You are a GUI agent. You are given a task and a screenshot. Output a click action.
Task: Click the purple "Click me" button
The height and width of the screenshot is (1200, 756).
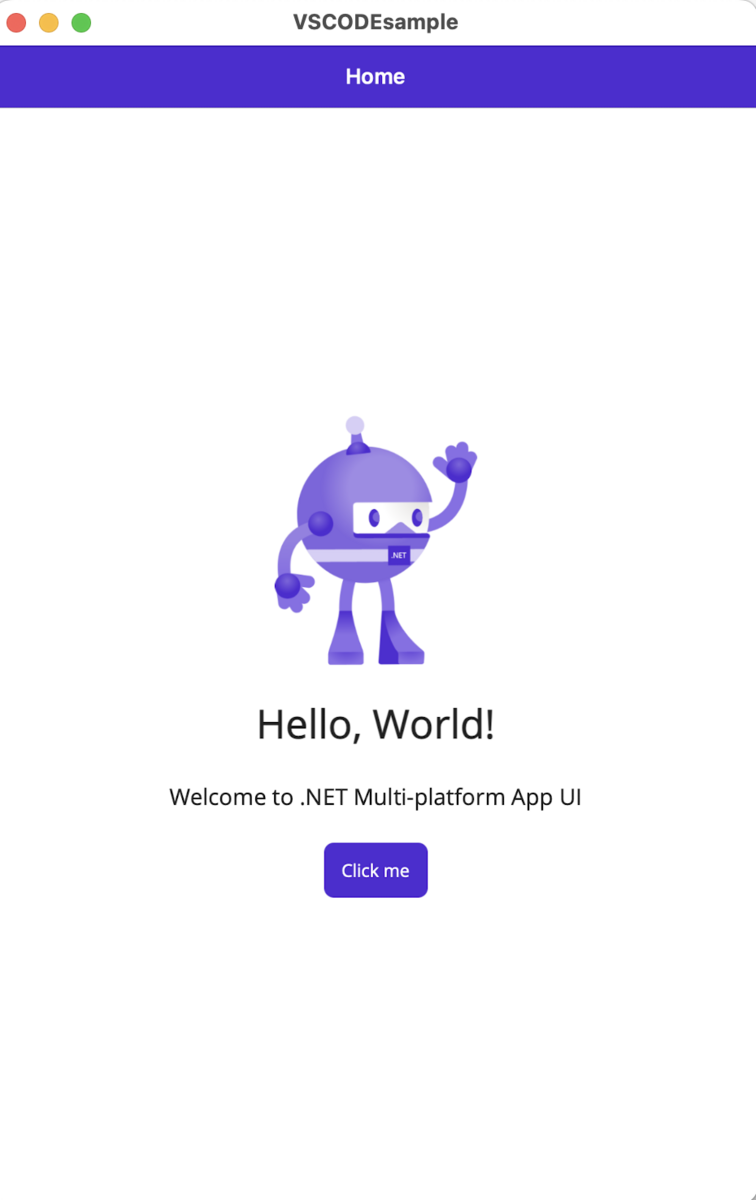point(375,870)
